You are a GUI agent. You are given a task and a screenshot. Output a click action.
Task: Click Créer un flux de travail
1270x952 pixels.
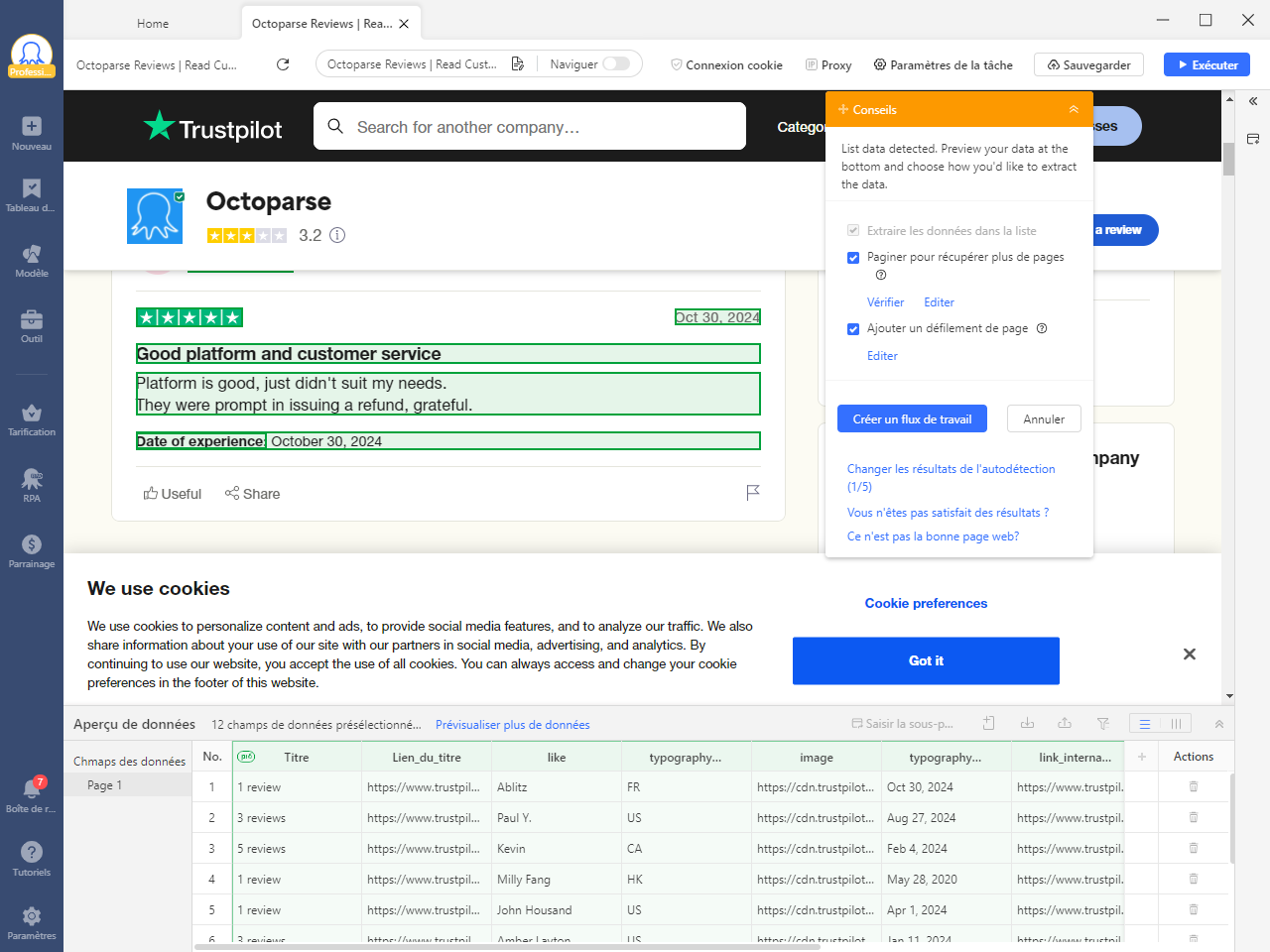(x=912, y=418)
